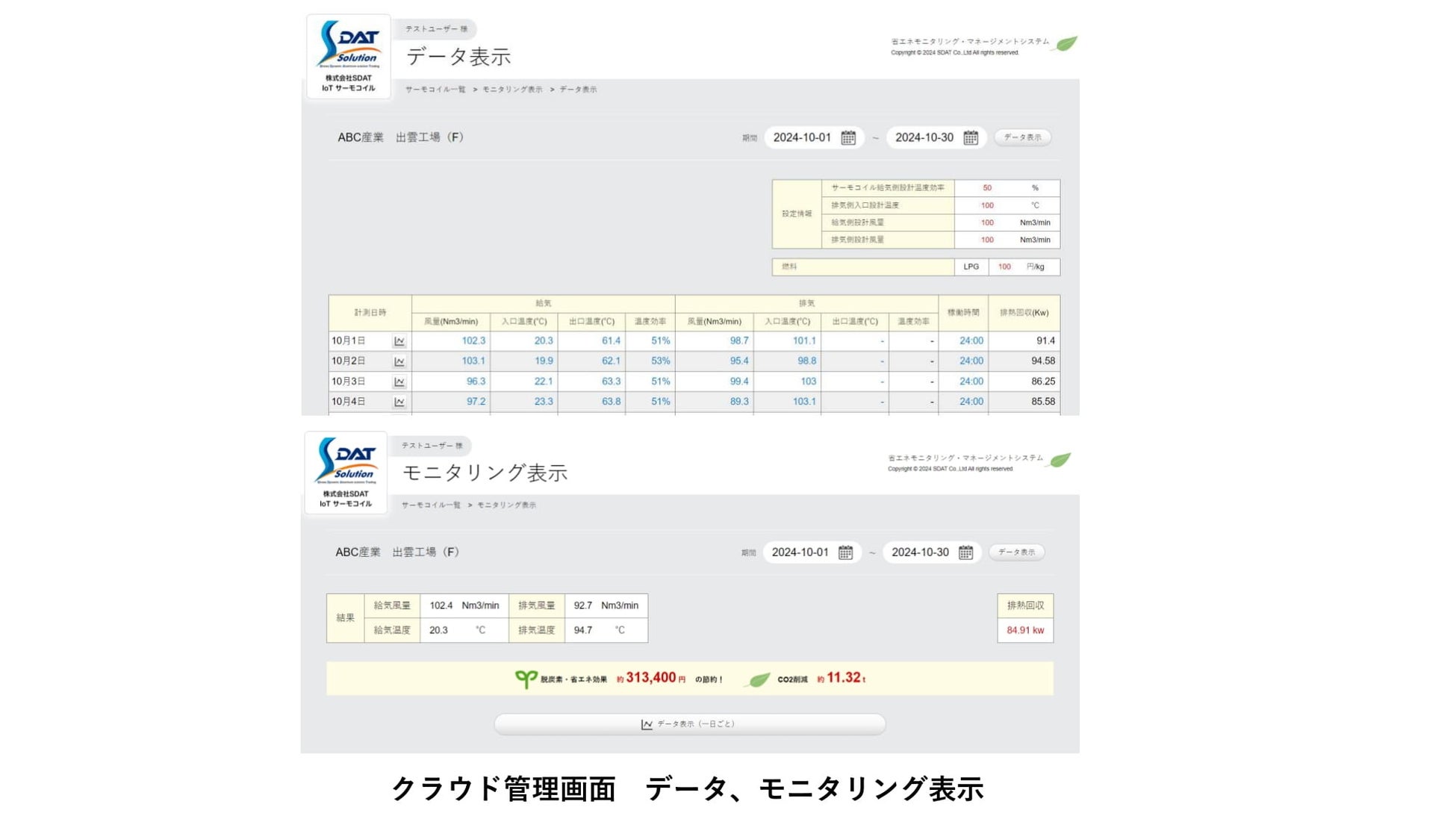Click the SDAT Solution logo on Data page

(349, 56)
